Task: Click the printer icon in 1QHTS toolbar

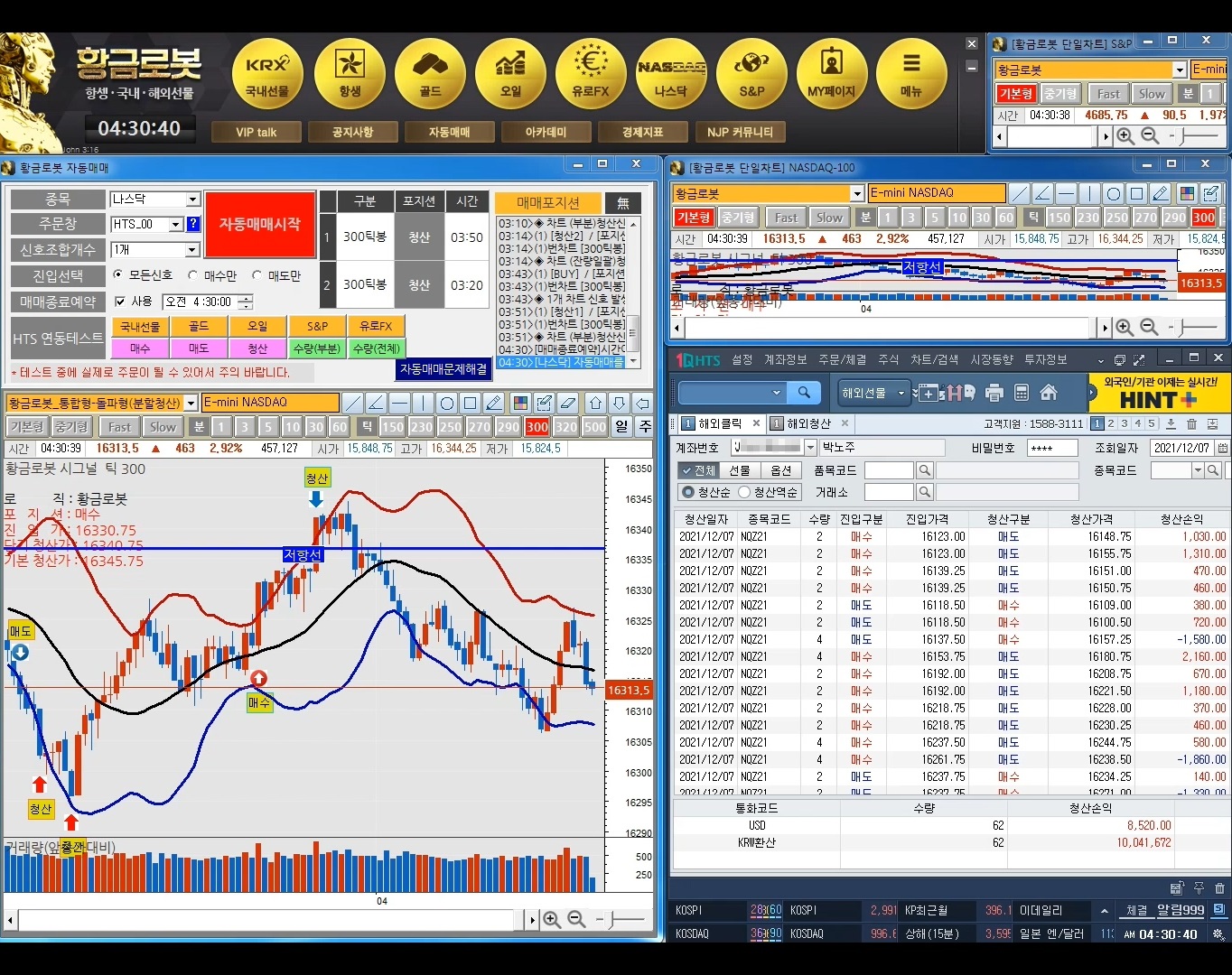Action: tap(994, 393)
